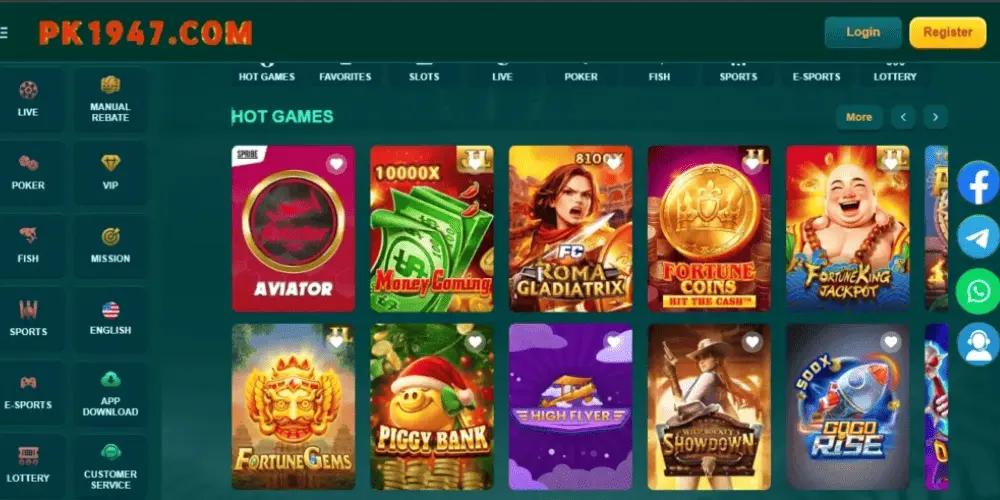Open the Manual Rebate sidebar item

click(110, 99)
